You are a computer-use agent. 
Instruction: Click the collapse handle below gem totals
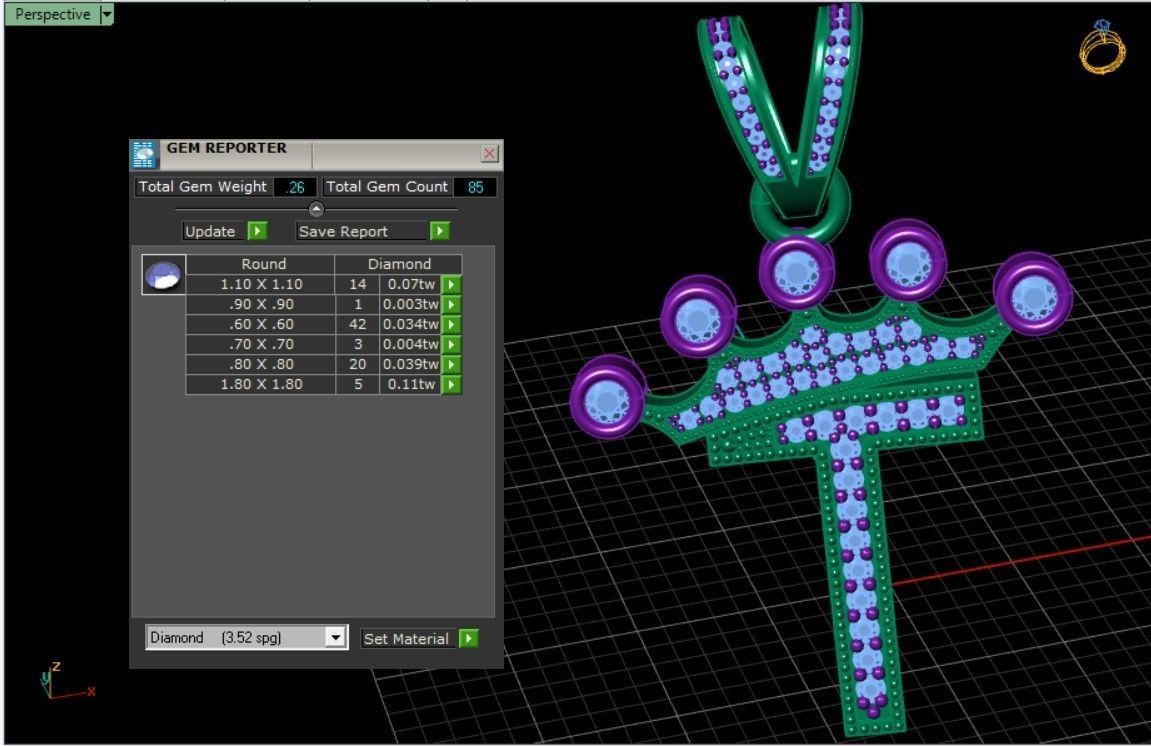coord(316,209)
